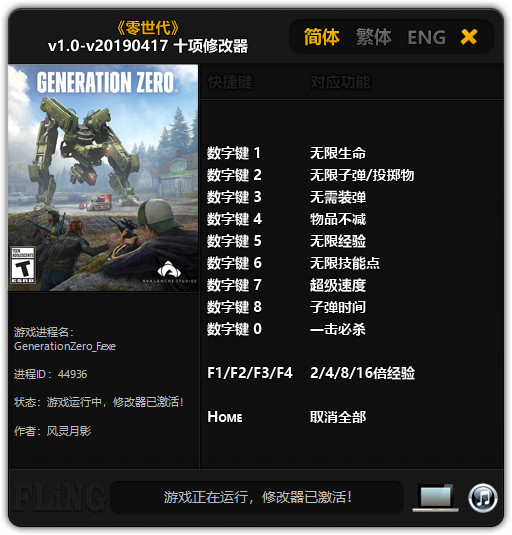Enable 无需装弹 option
Viewport: 512px width, 535px height.
(338, 197)
